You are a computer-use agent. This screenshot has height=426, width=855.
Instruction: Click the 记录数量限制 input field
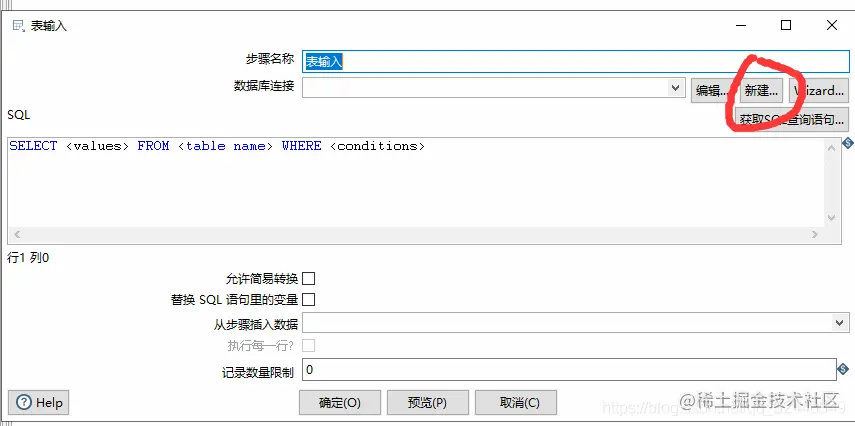tap(569, 370)
